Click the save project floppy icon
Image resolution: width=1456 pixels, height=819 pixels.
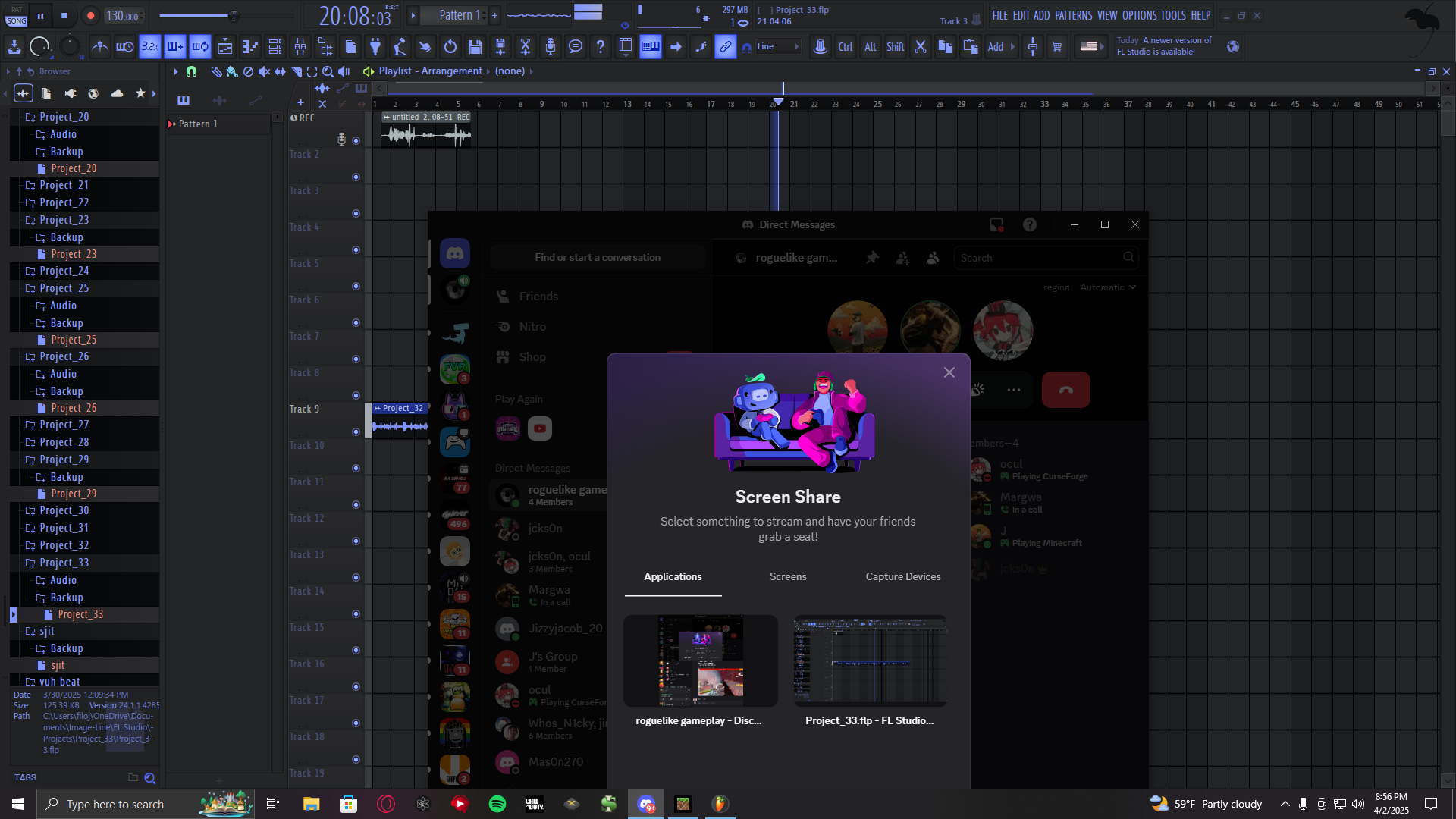[x=475, y=47]
